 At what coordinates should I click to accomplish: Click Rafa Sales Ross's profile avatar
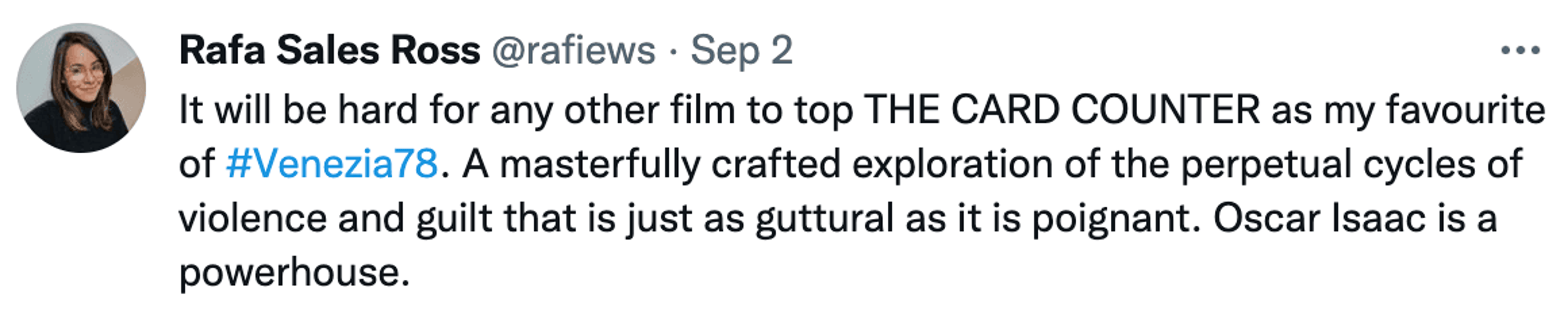pyautogui.click(x=81, y=88)
